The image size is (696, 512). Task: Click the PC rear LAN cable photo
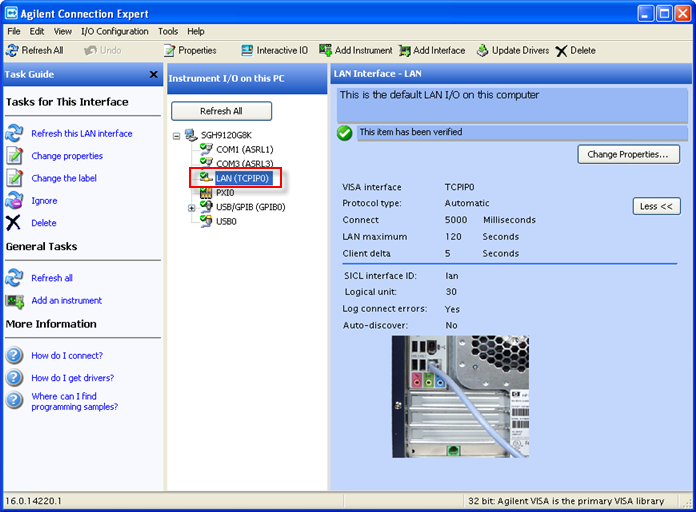(460, 396)
